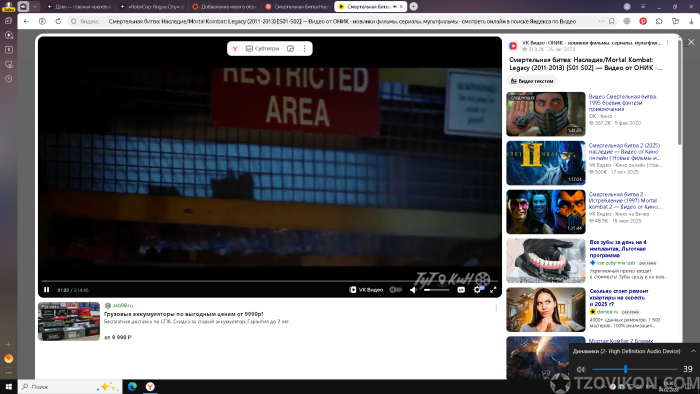Viewport: 700px width, 394px height.
Task: Open 'Видео текстом' transcript button
Action: coord(532,81)
